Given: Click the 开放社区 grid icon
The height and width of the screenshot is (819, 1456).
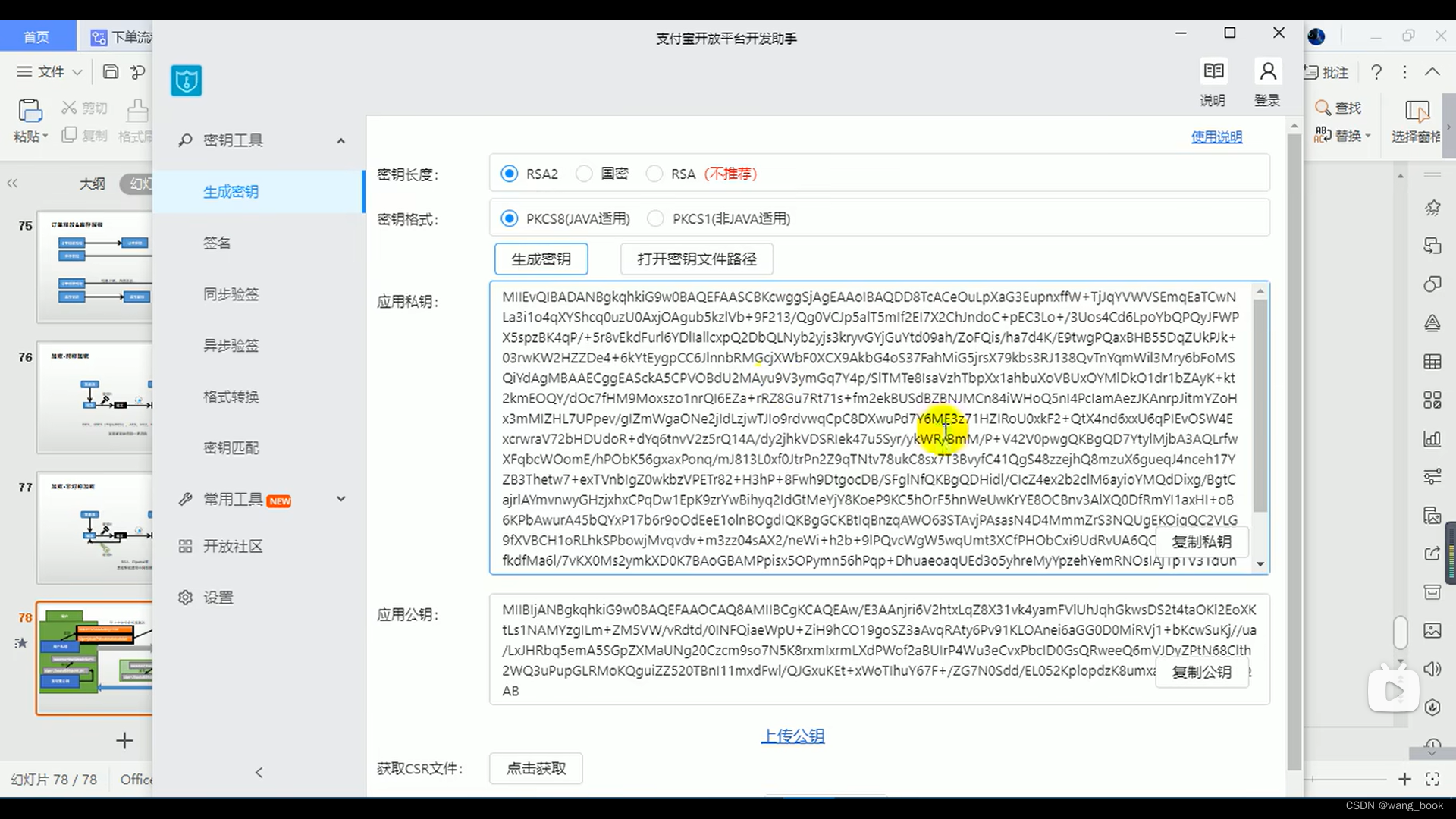Looking at the screenshot, I should pos(185,546).
